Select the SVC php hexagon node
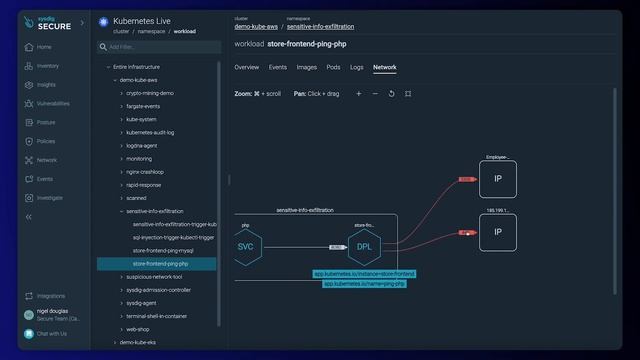640x360 pixels. pos(246,247)
